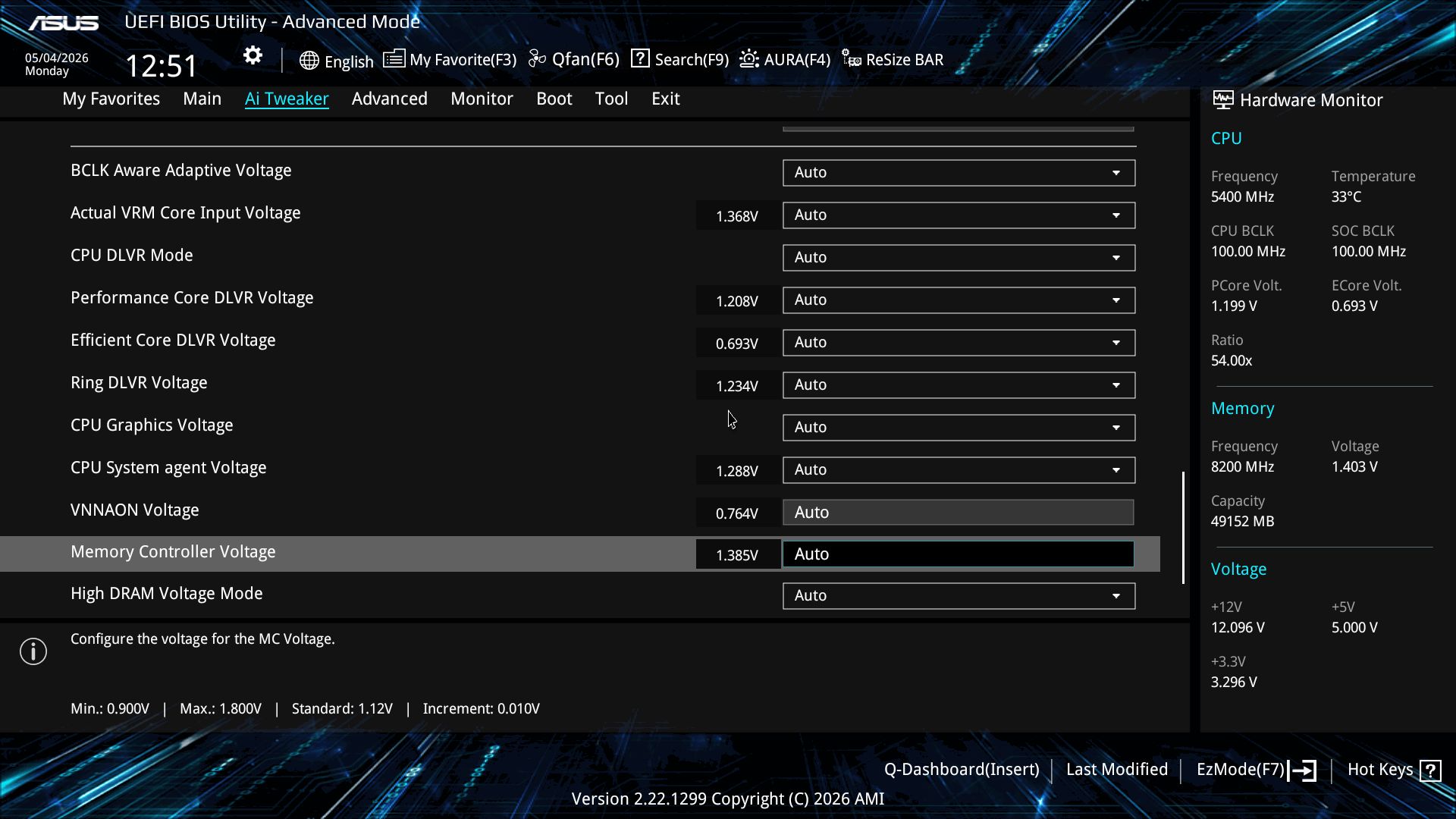This screenshot has height=819, width=1456.
Task: Click the clock showing 12:51
Action: coord(162,66)
